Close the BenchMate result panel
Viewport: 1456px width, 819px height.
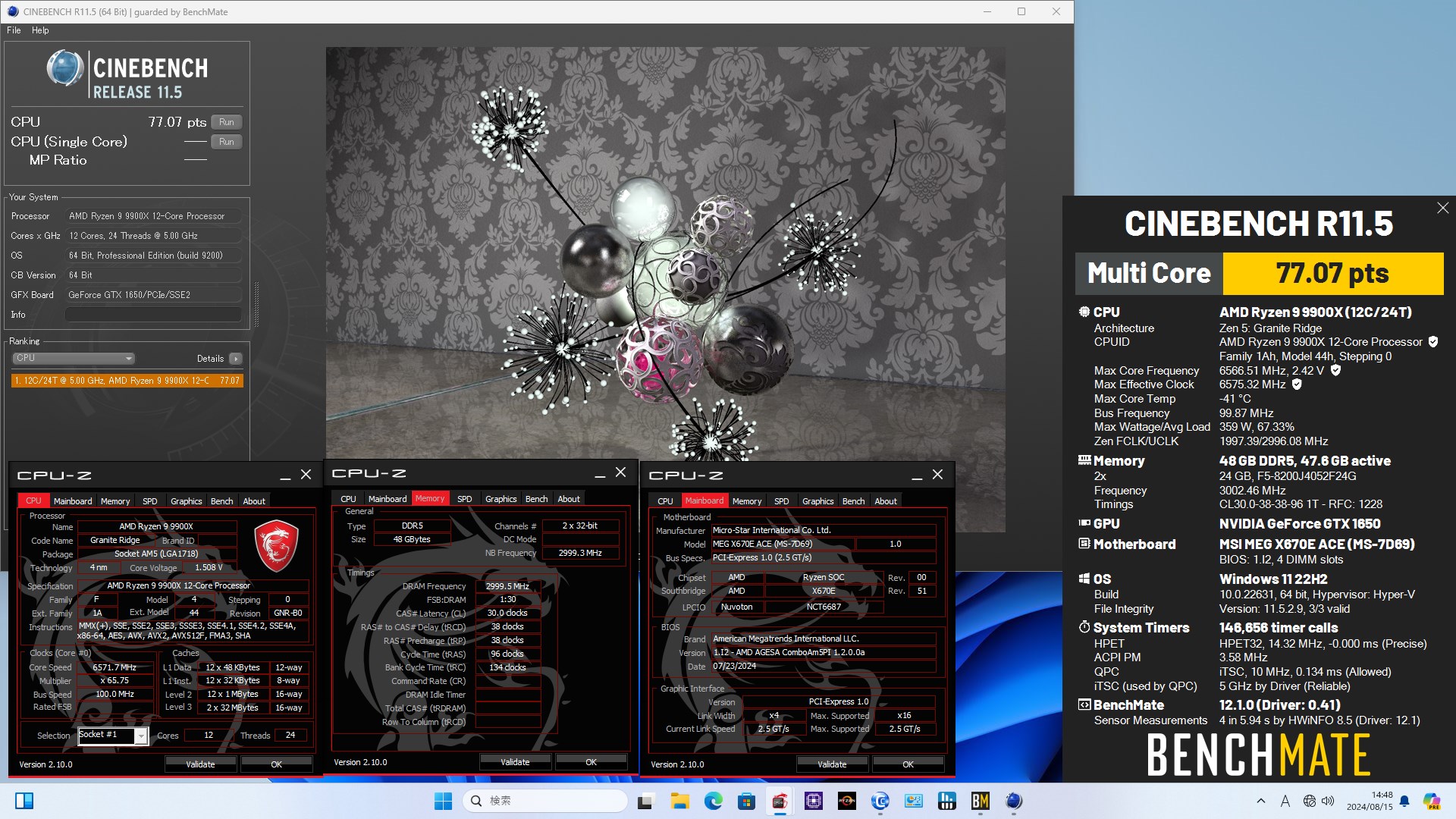tap(1442, 208)
